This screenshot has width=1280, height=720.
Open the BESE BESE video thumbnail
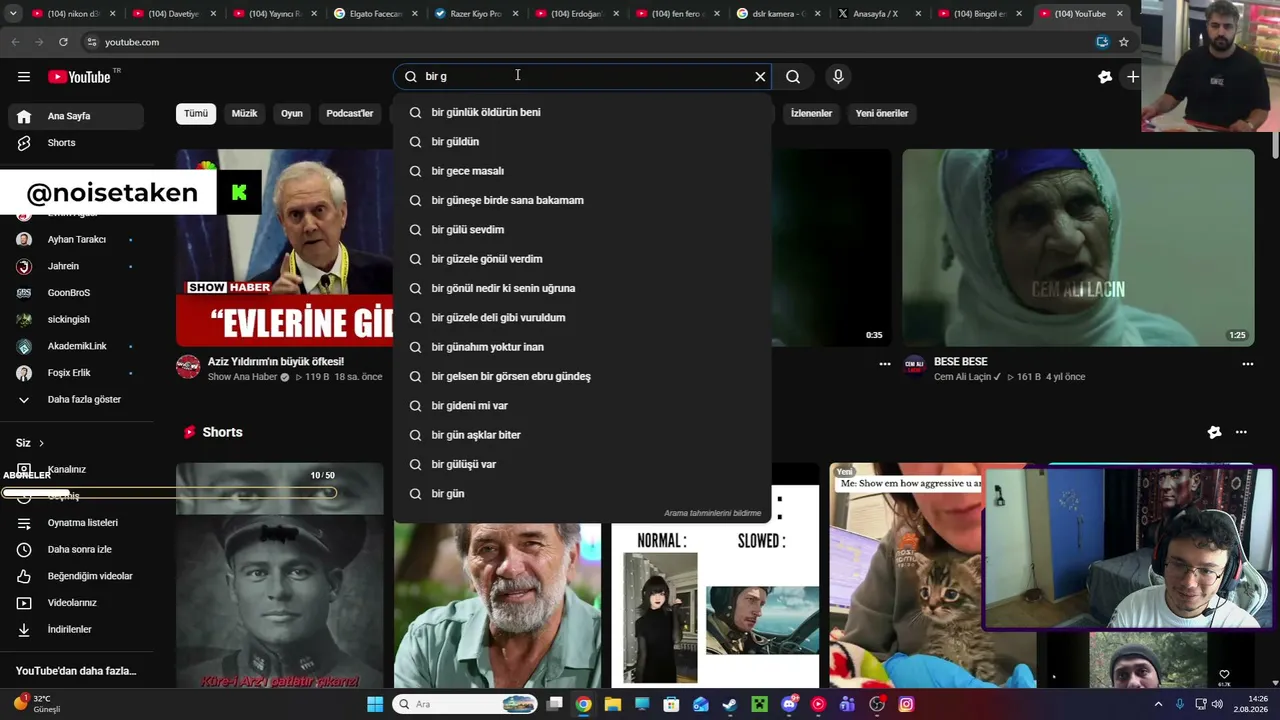(x=1078, y=248)
